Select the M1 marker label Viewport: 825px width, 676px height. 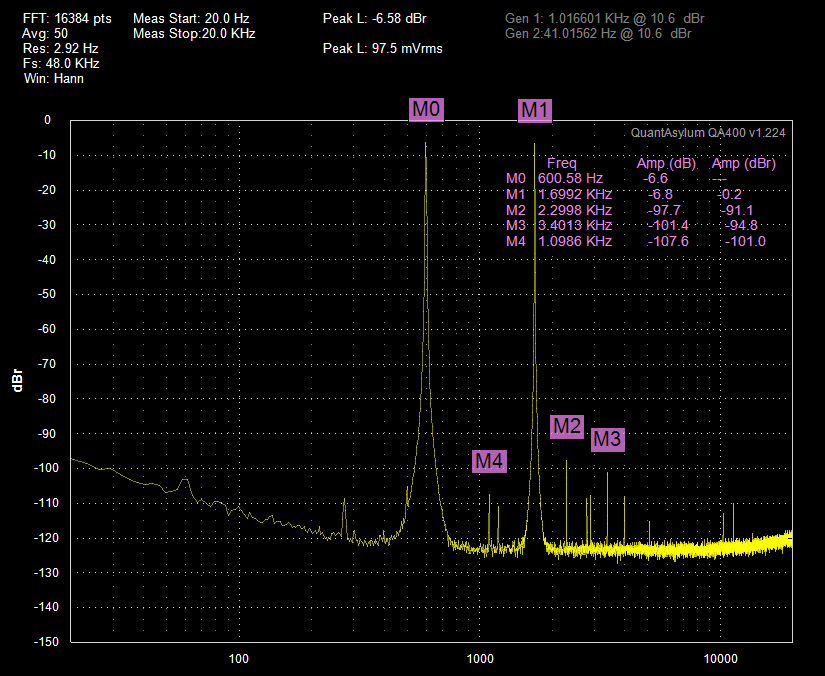[535, 110]
